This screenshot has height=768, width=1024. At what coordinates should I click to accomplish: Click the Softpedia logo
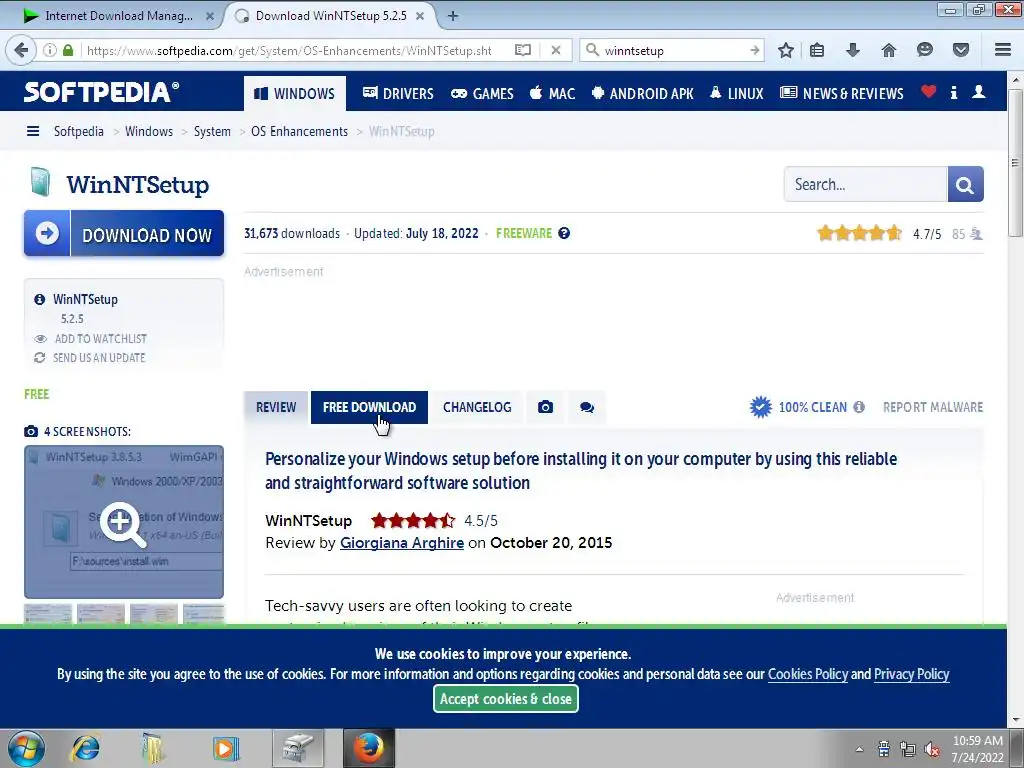point(101,91)
